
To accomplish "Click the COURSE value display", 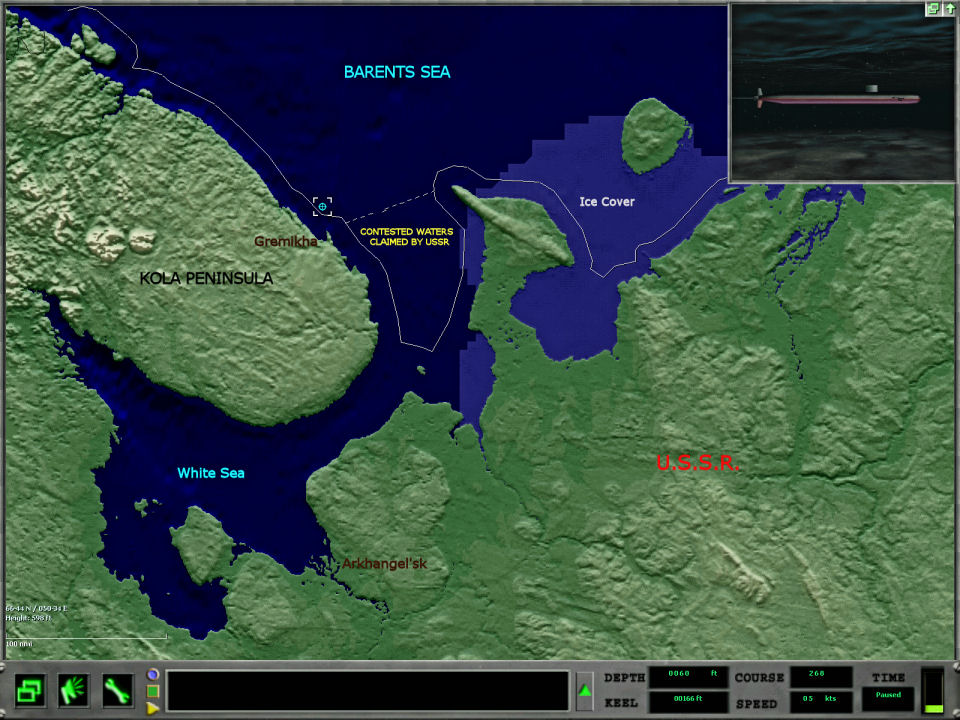I will (x=821, y=677).
